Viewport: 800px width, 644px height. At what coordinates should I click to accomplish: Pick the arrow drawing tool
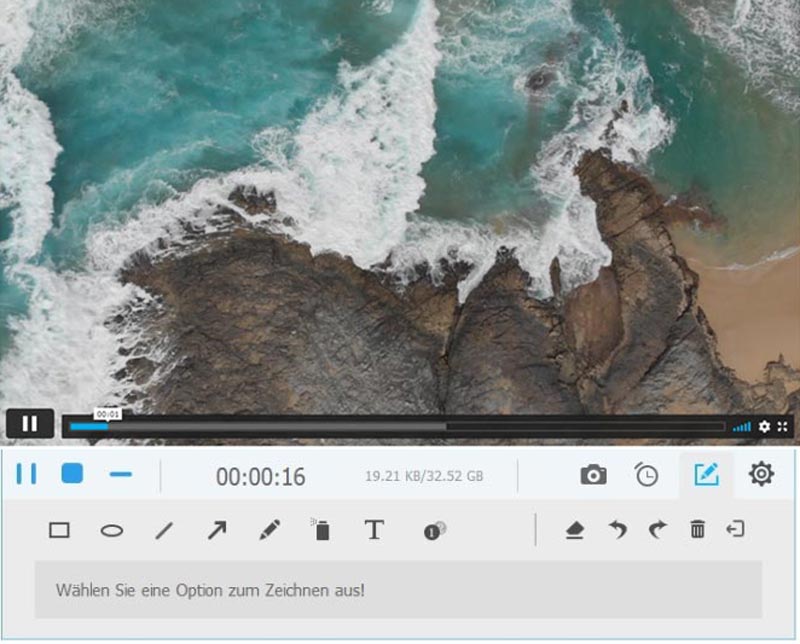217,530
